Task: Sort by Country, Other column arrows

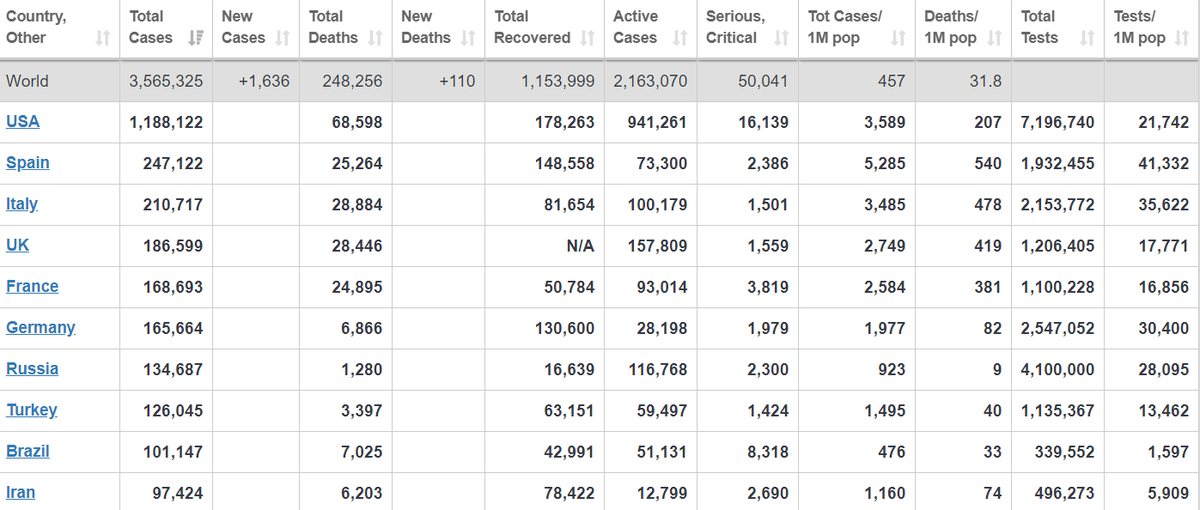Action: [101, 38]
